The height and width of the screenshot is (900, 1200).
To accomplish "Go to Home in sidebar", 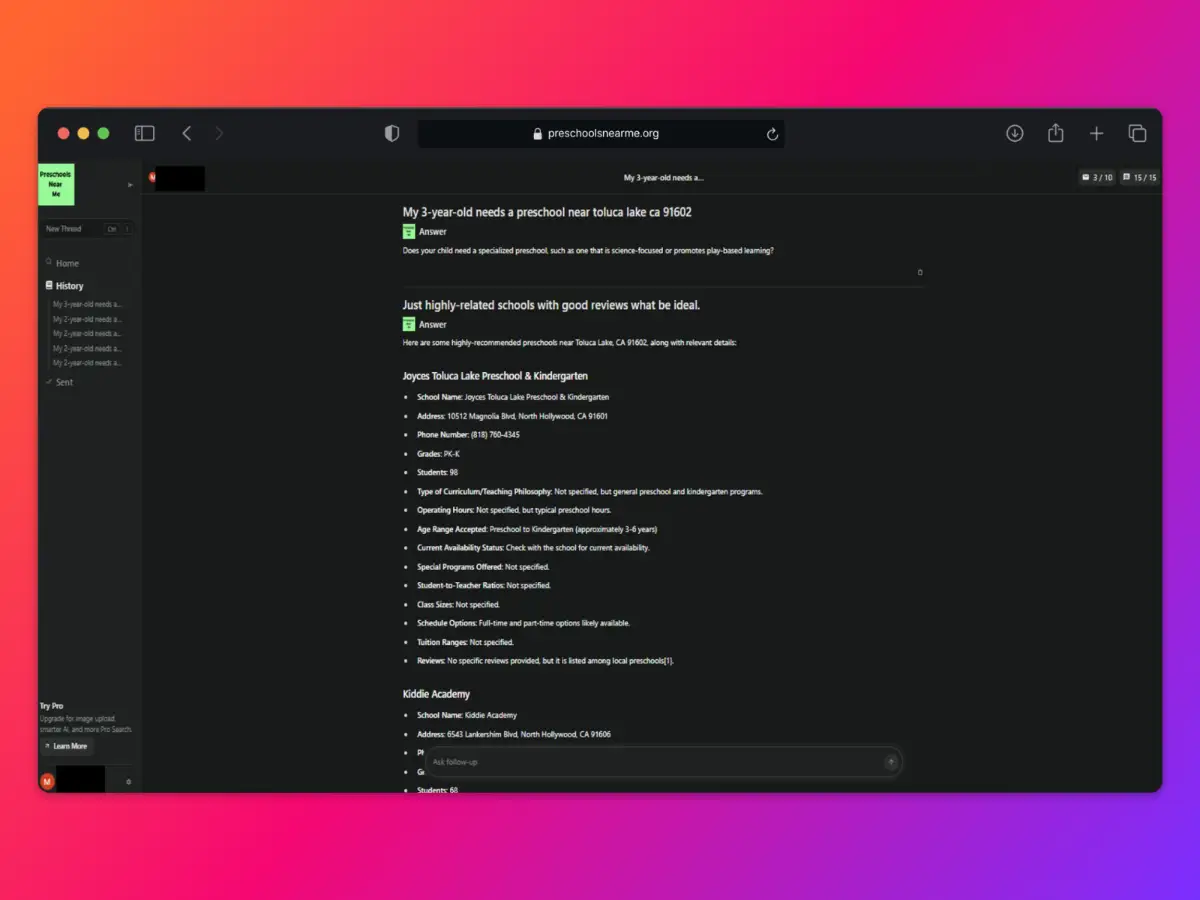I will [67, 263].
